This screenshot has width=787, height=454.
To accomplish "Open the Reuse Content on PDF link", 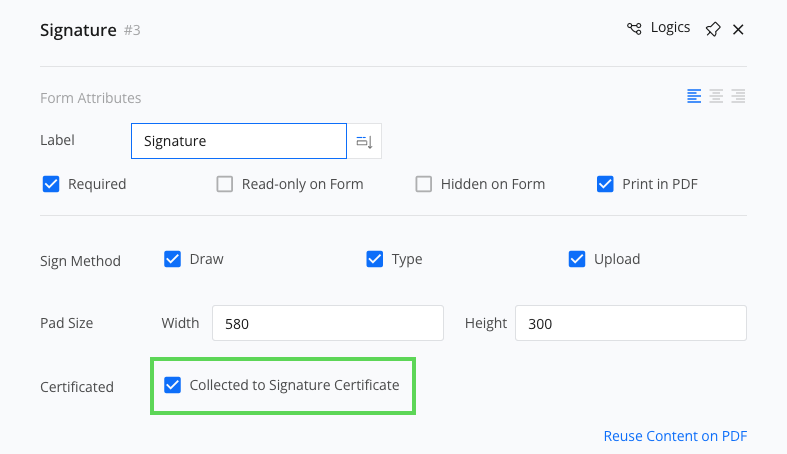I will (x=675, y=436).
